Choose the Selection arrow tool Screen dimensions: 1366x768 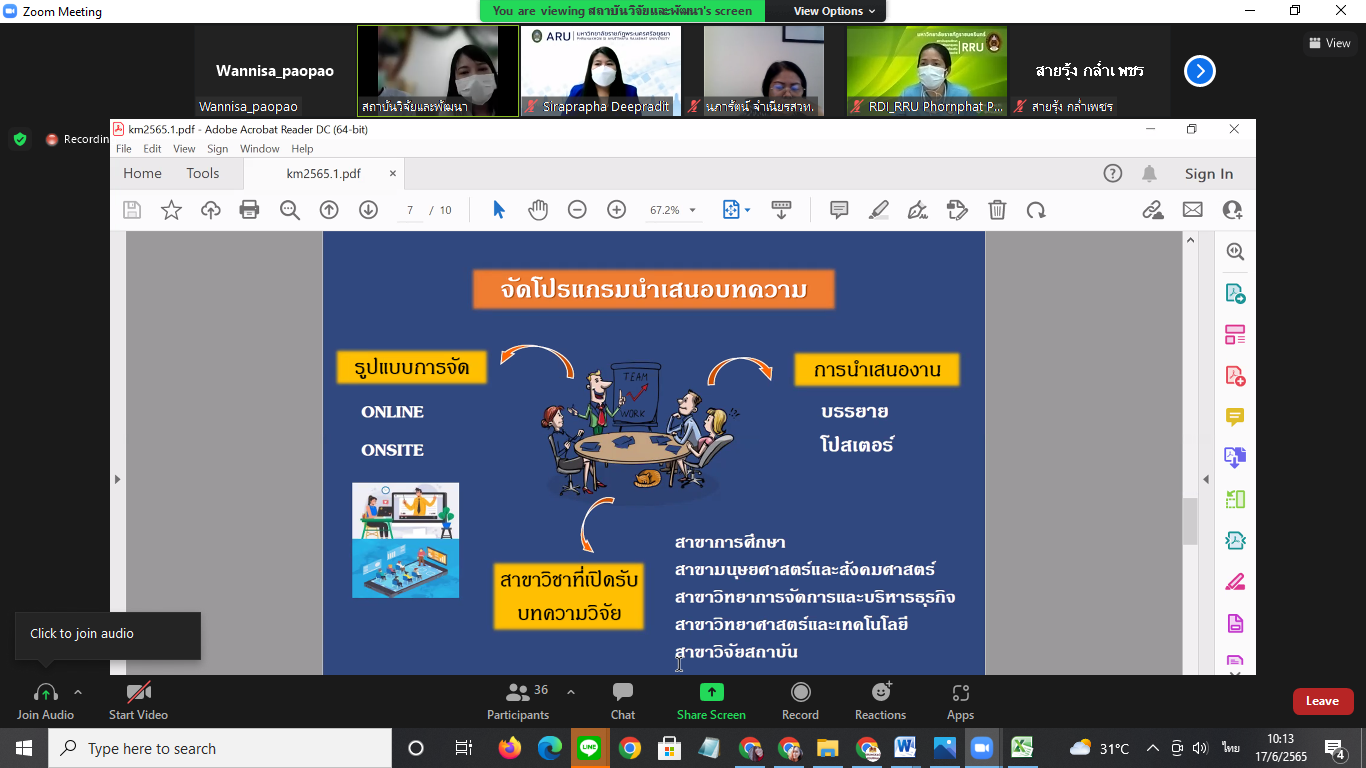[499, 210]
